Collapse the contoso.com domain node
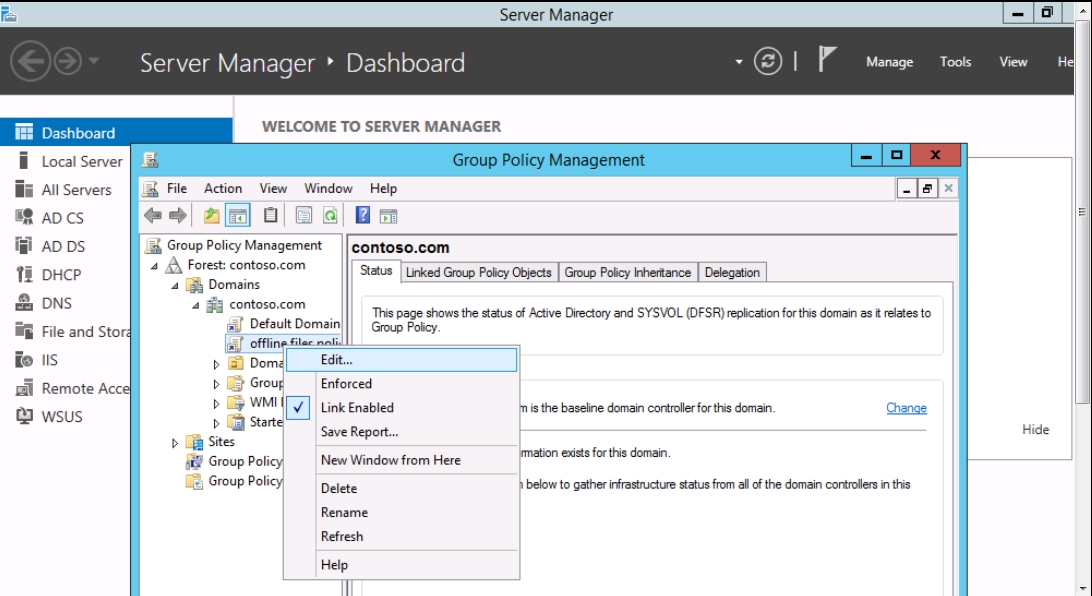The image size is (1092, 596). coord(196,305)
